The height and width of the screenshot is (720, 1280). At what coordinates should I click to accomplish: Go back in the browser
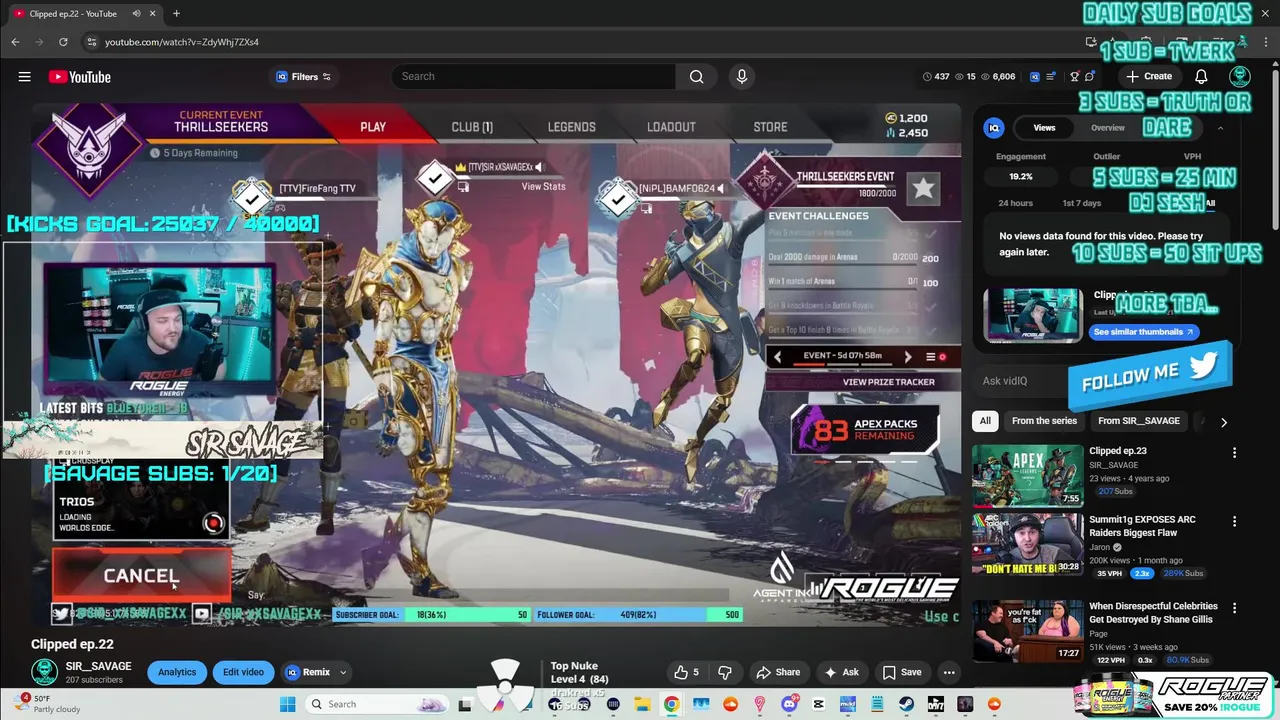pyautogui.click(x=15, y=42)
